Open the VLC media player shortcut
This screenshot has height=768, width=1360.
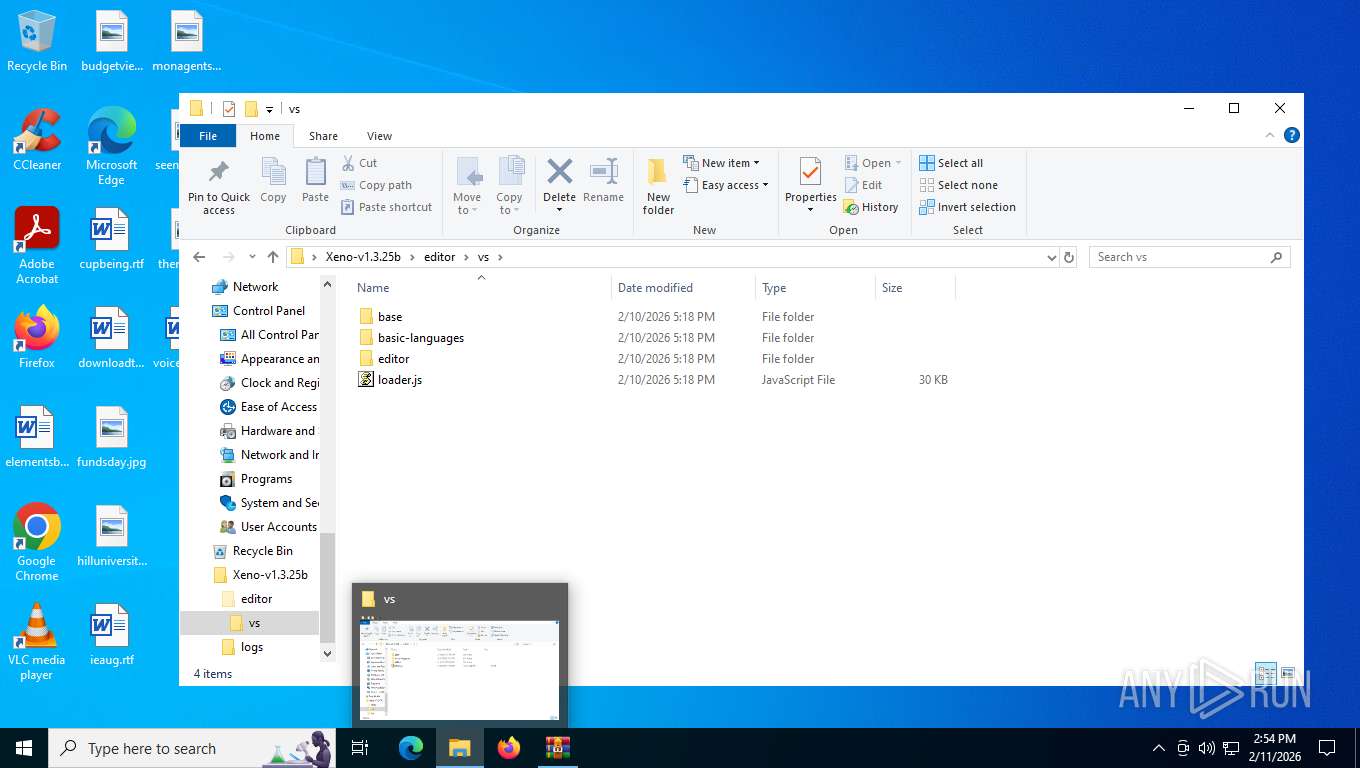[37, 641]
